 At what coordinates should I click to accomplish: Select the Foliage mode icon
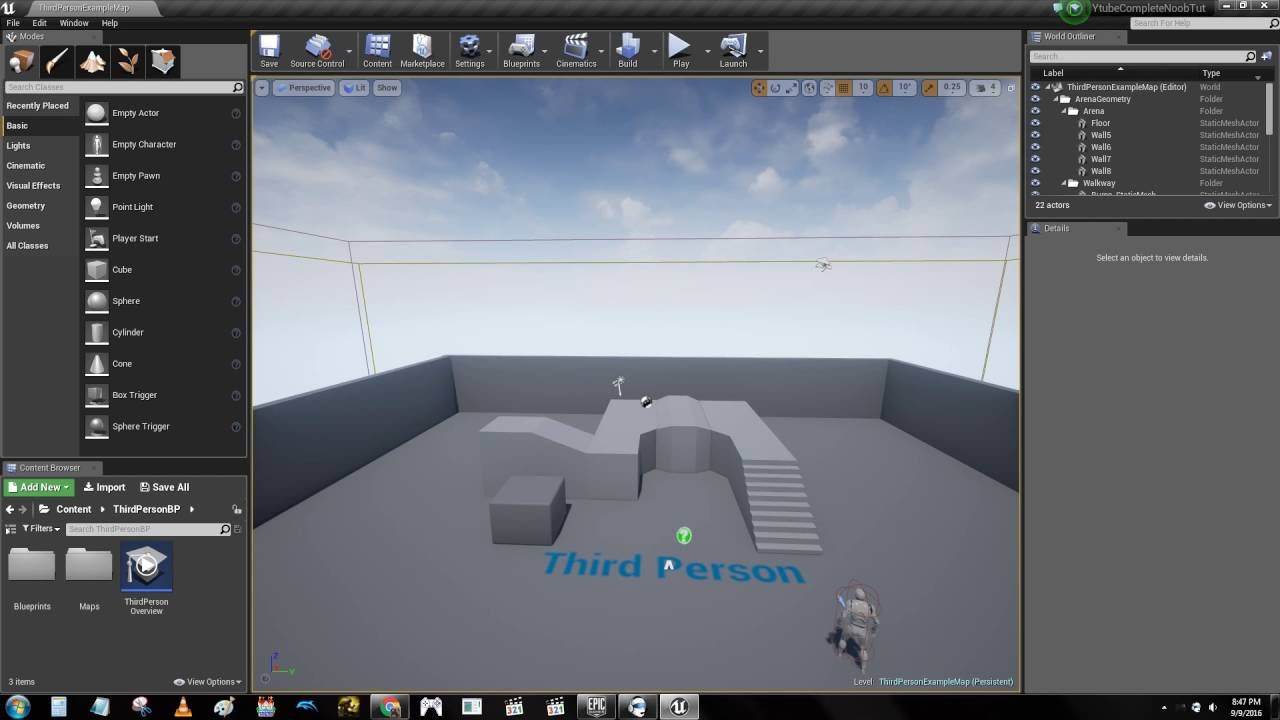128,61
